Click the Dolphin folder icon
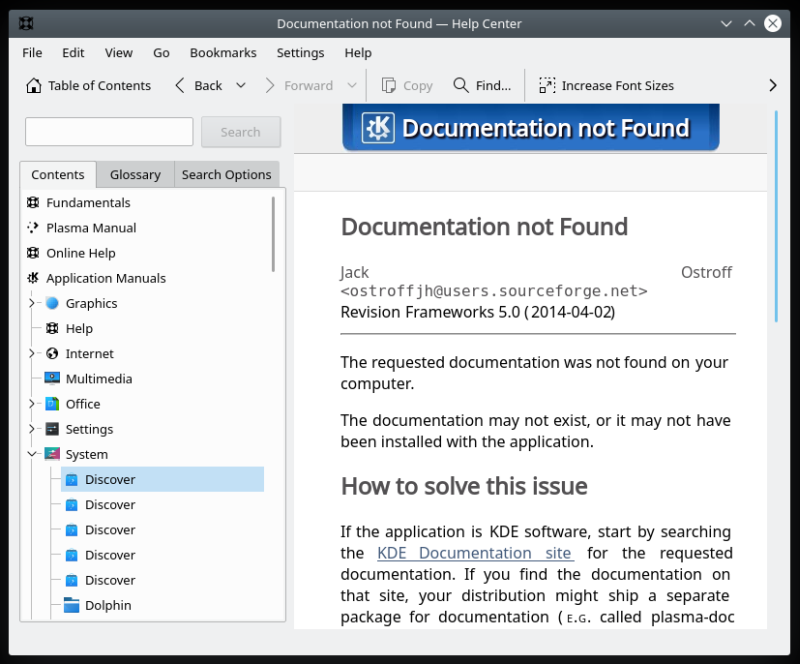800x664 pixels. [71, 605]
